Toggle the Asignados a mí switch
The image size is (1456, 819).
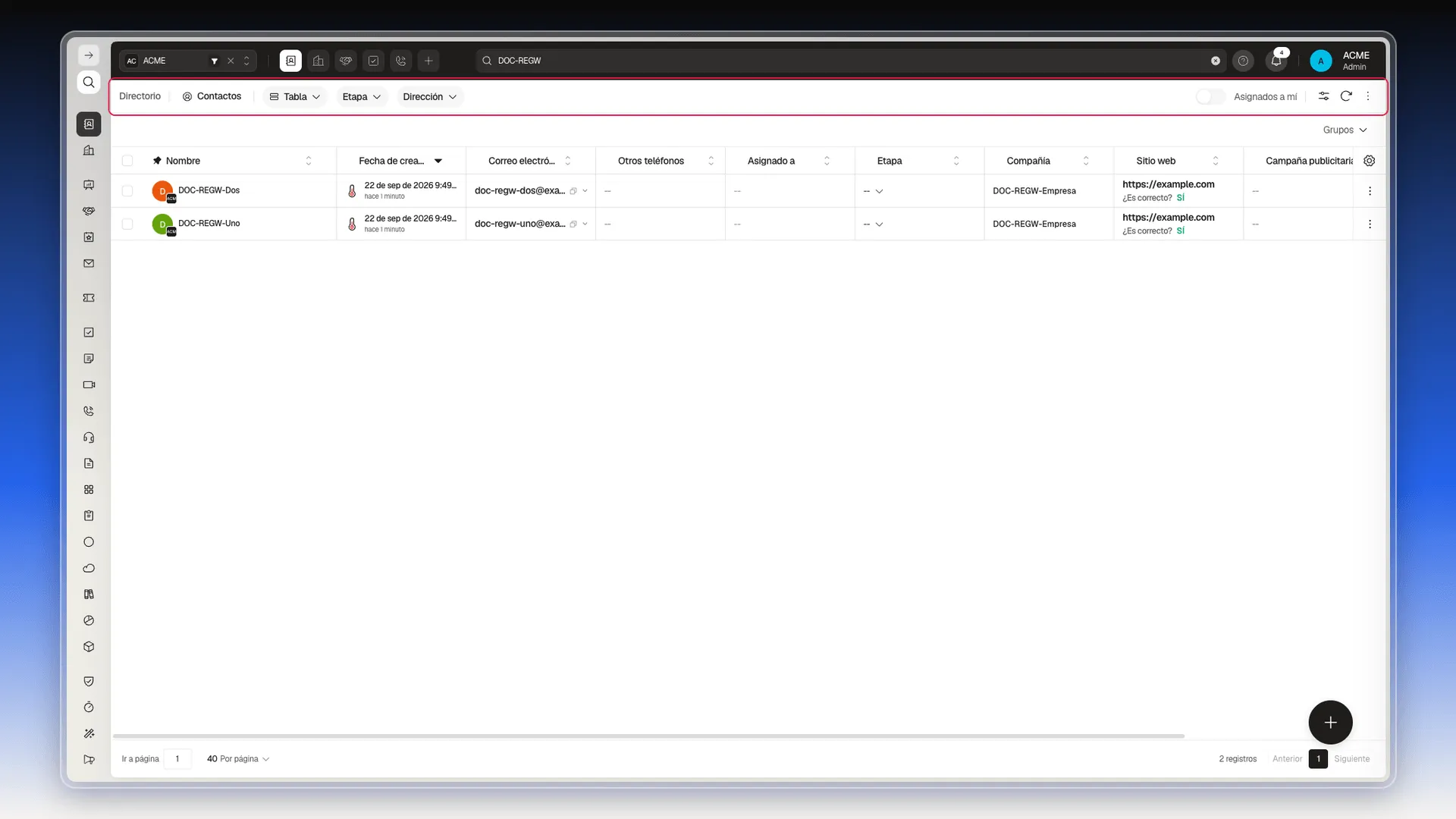1210,96
